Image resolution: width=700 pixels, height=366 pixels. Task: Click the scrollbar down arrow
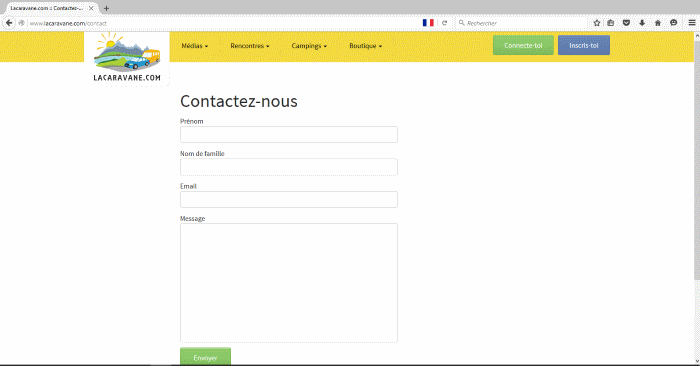[696, 361]
